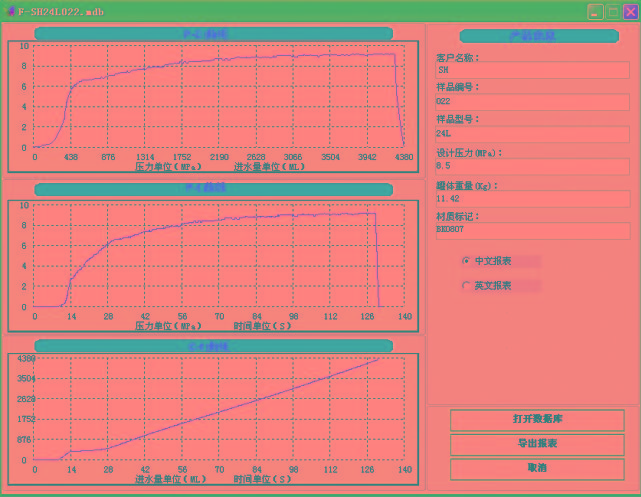Select the 中文报表 radio option
Screen dimensions: 641x497
point(466,260)
